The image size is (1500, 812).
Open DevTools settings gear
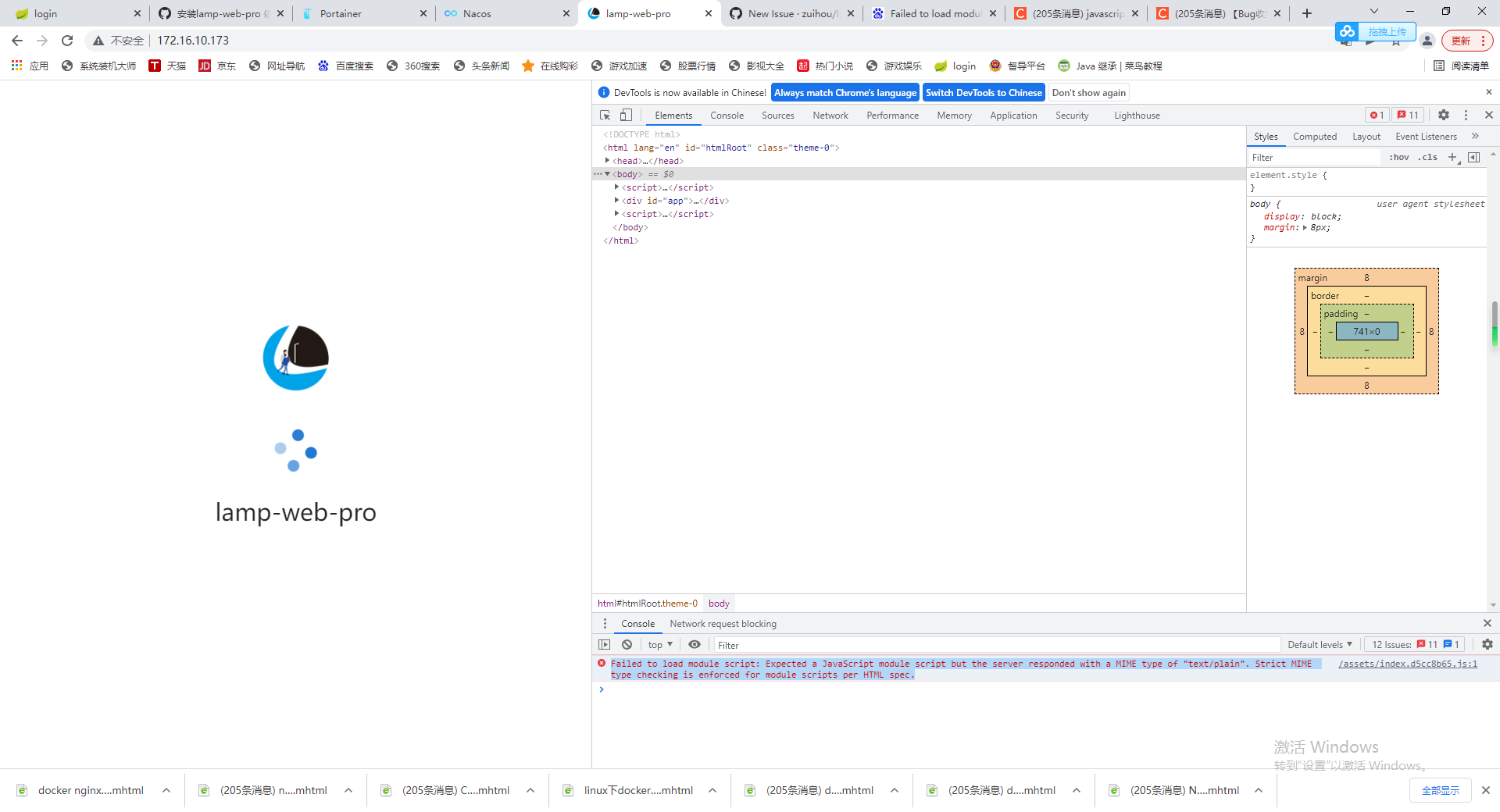(1442, 115)
